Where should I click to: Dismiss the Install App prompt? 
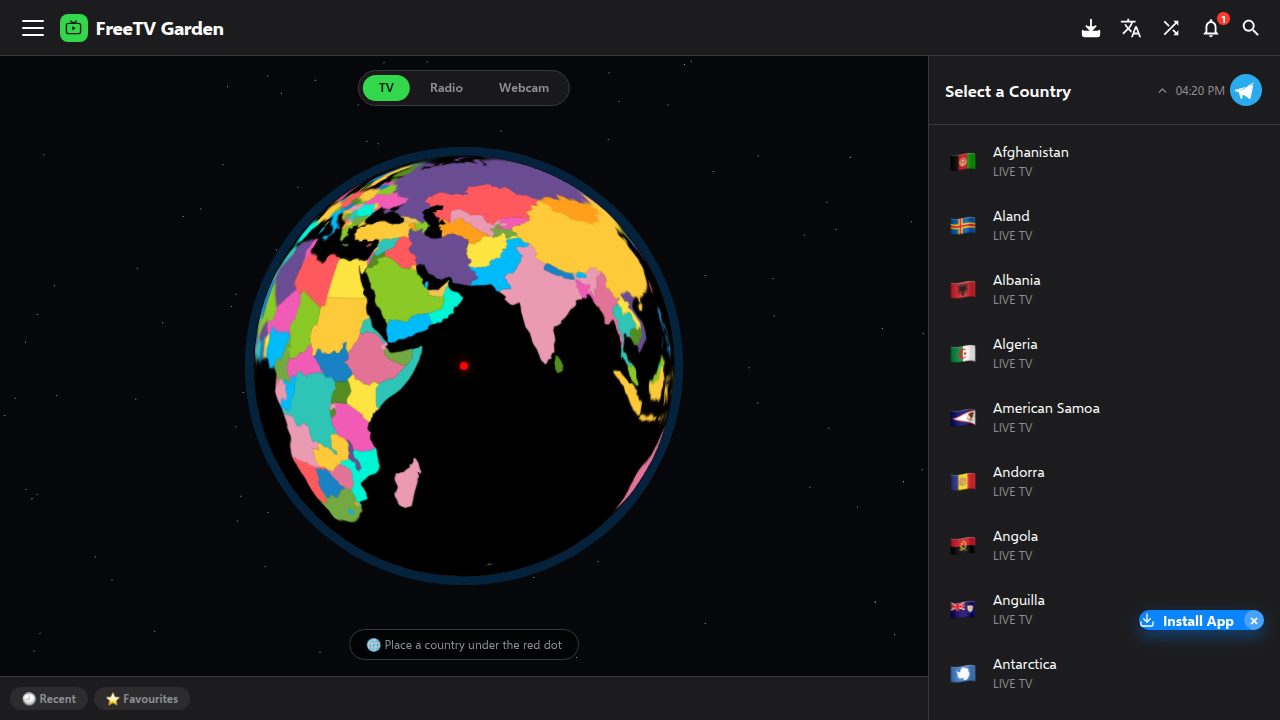point(1254,621)
